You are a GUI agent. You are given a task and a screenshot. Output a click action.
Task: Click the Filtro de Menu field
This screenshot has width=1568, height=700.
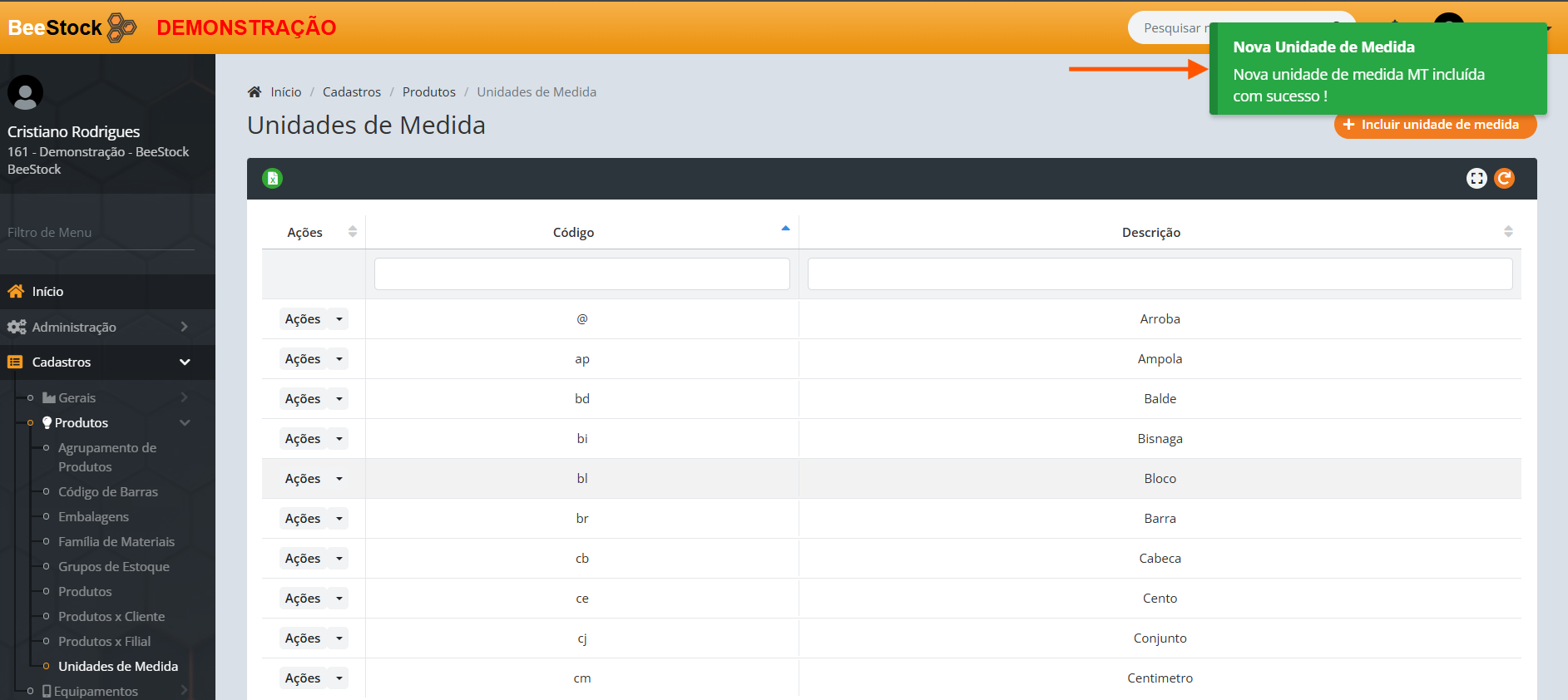click(x=100, y=233)
